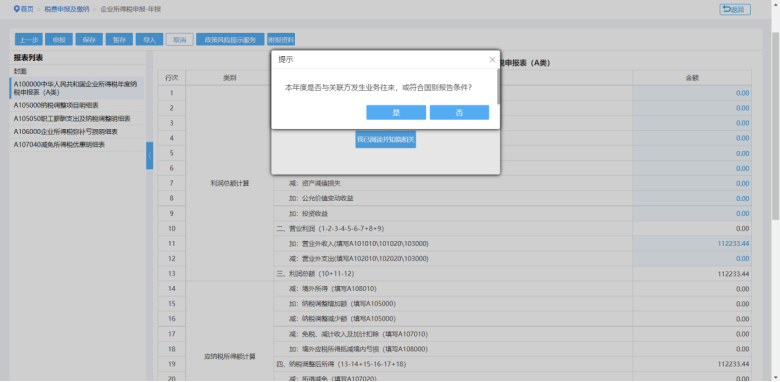
Task: Click the 报表列表 panel heading
Action: (x=28, y=58)
